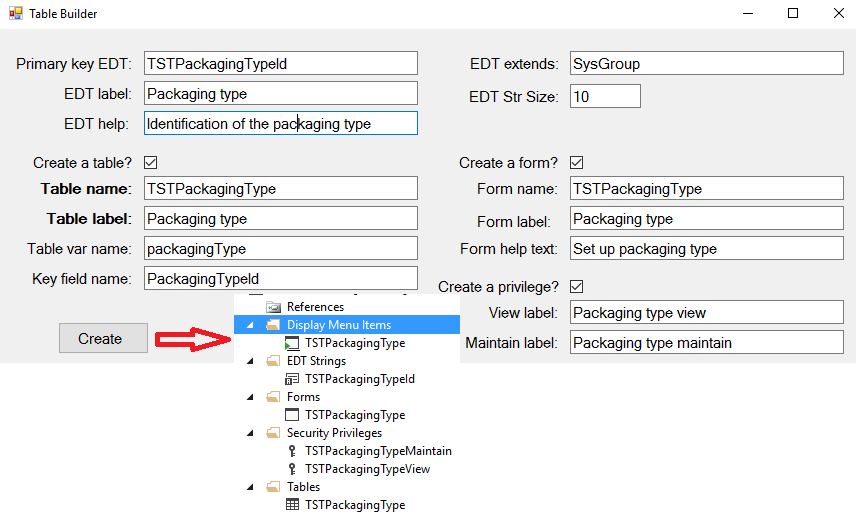Click the TSTPackagingType display menu item icon

coord(292,343)
